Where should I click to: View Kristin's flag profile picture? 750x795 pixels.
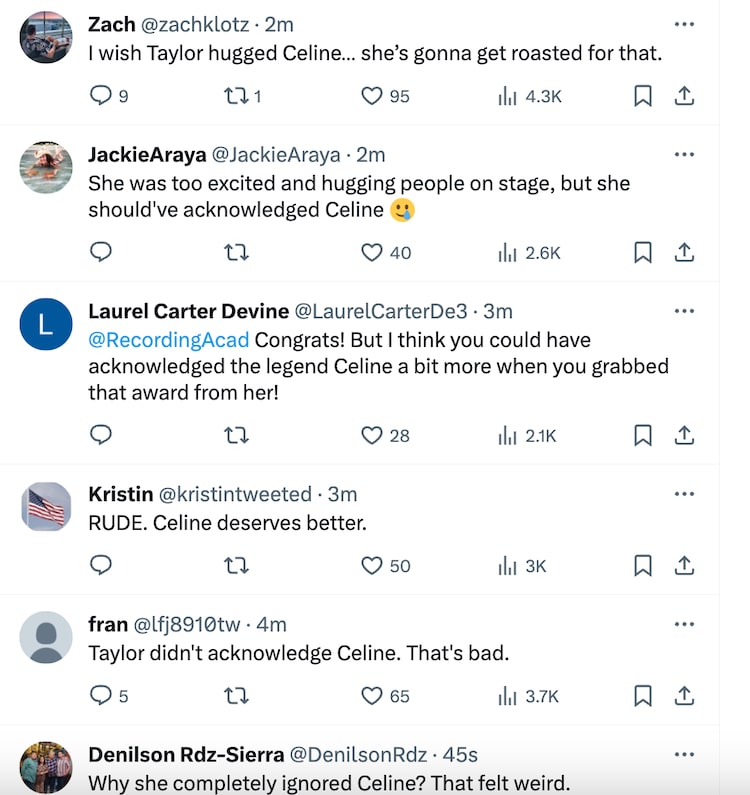(46, 508)
